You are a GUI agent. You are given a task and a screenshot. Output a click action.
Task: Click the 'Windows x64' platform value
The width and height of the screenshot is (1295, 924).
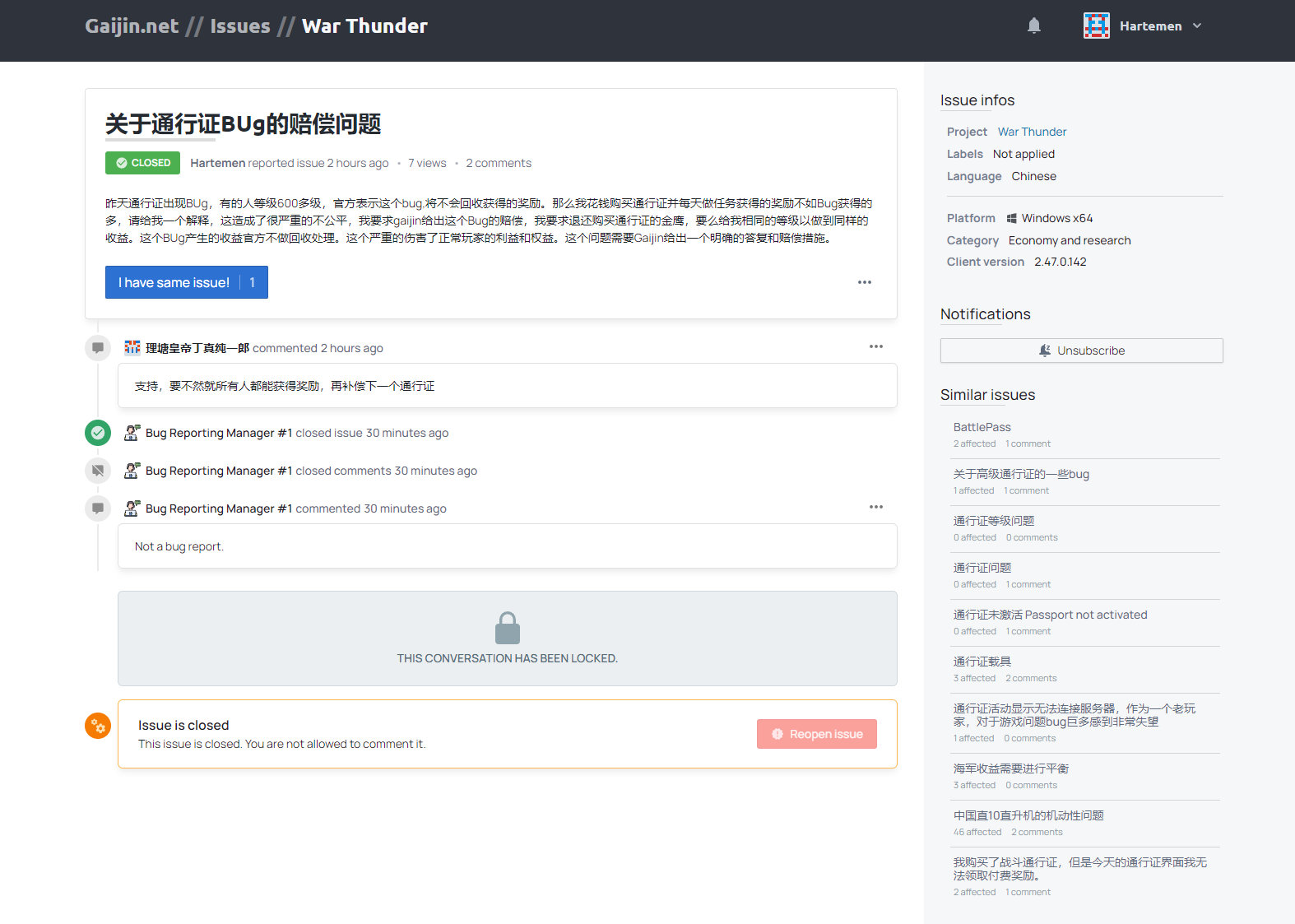coord(1057,218)
